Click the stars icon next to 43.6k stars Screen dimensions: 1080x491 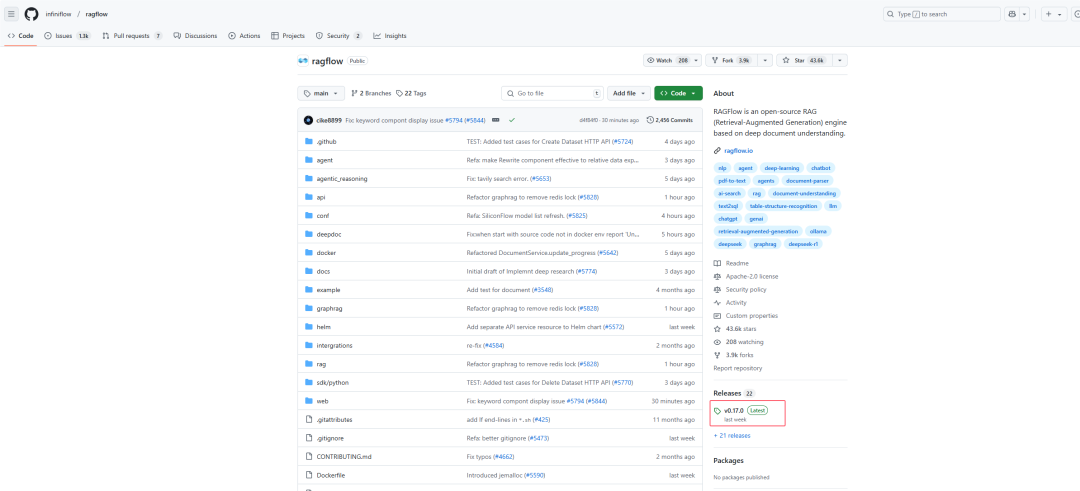(x=717, y=328)
